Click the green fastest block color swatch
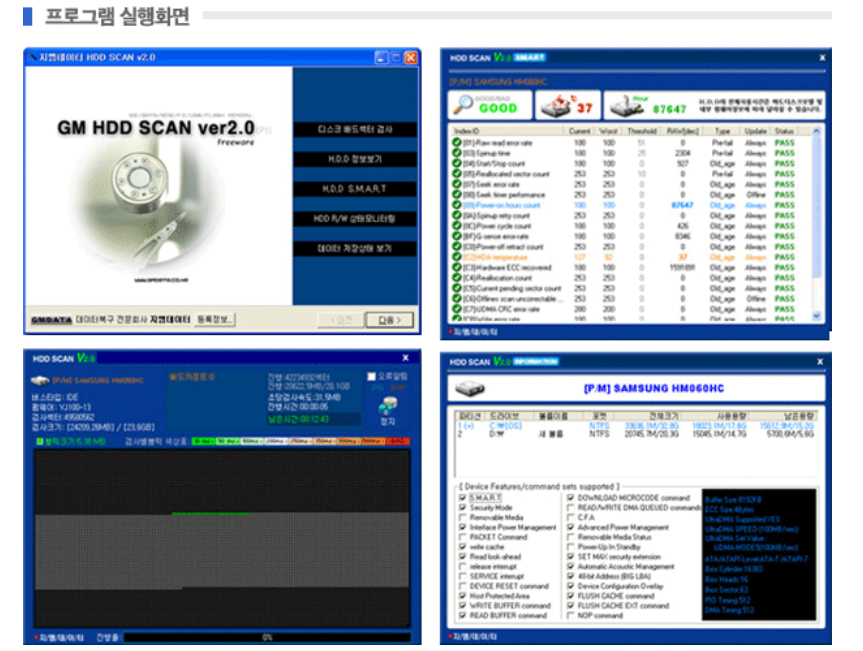 (204, 441)
